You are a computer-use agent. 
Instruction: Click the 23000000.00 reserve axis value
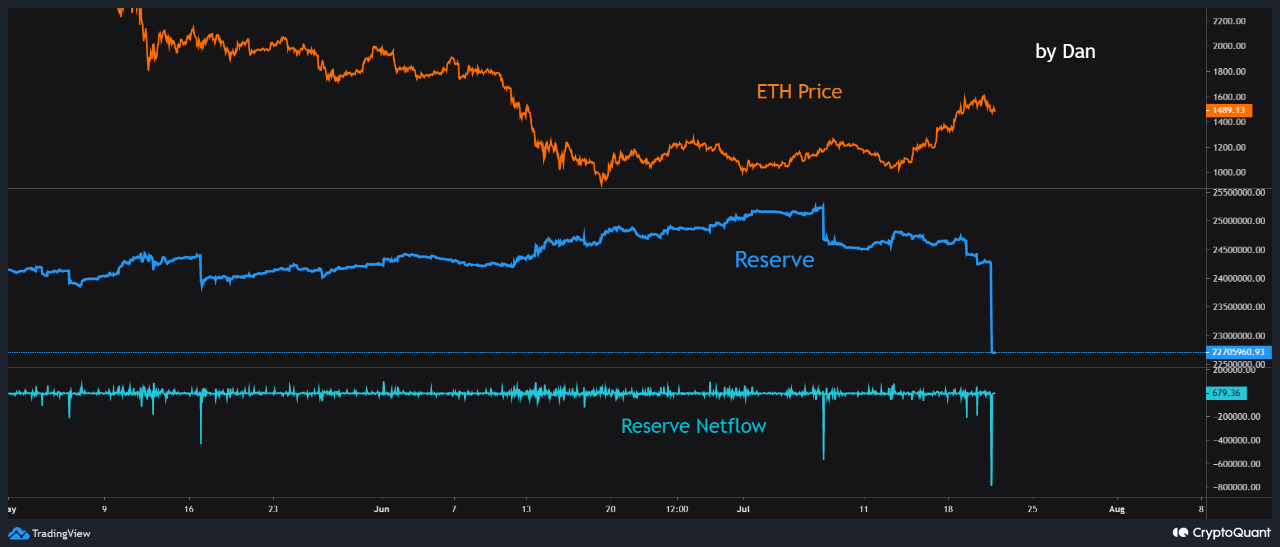1240,336
